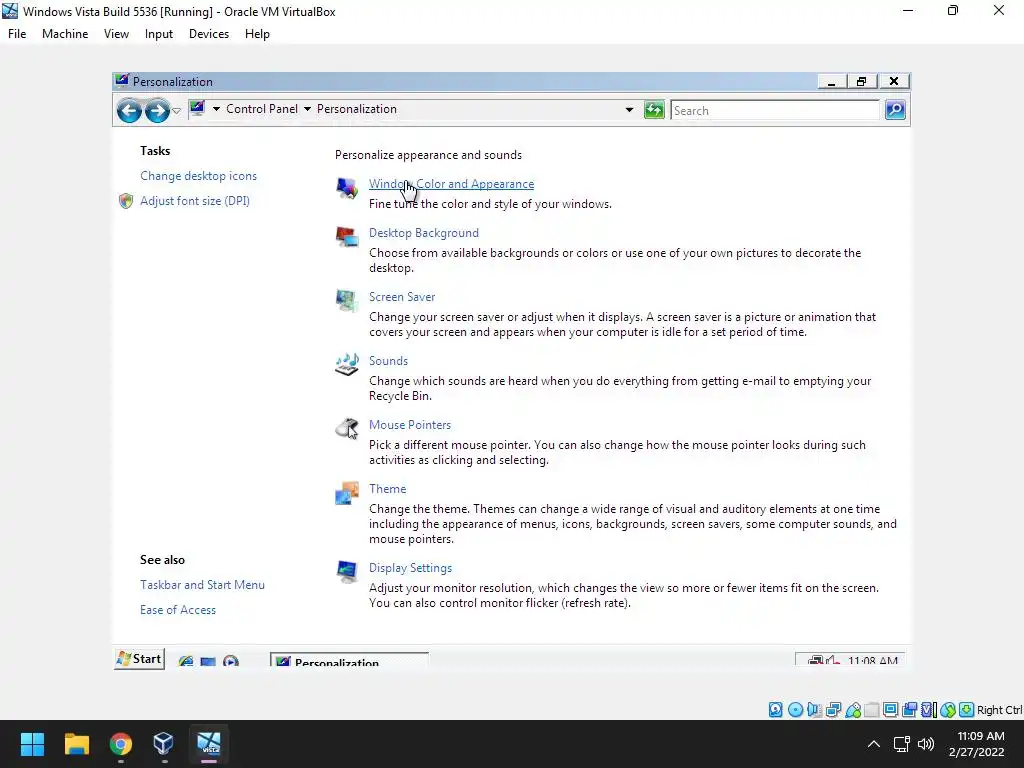Image resolution: width=1024 pixels, height=768 pixels.
Task: Open the VirtualBox Devices menu
Action: [x=209, y=34]
